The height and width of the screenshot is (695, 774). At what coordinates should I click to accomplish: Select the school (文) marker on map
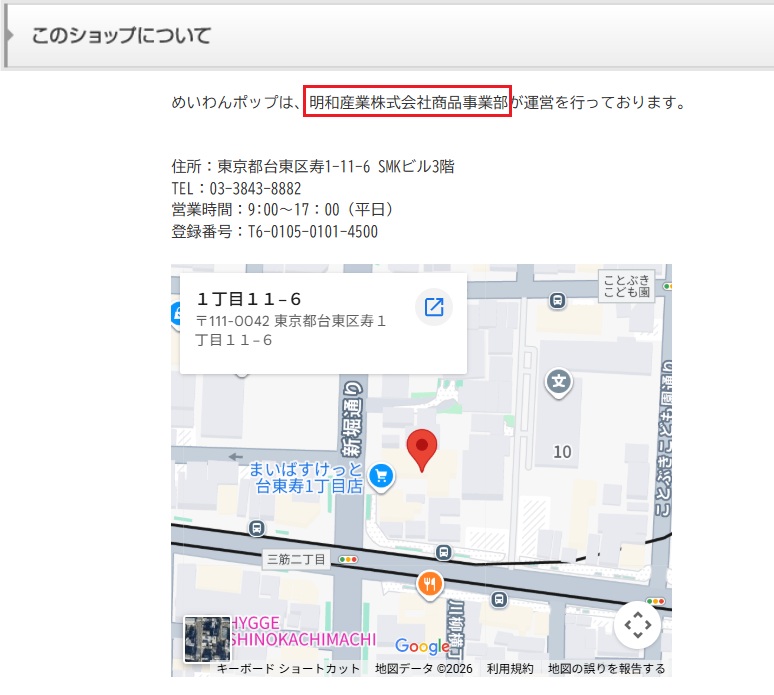(x=559, y=381)
